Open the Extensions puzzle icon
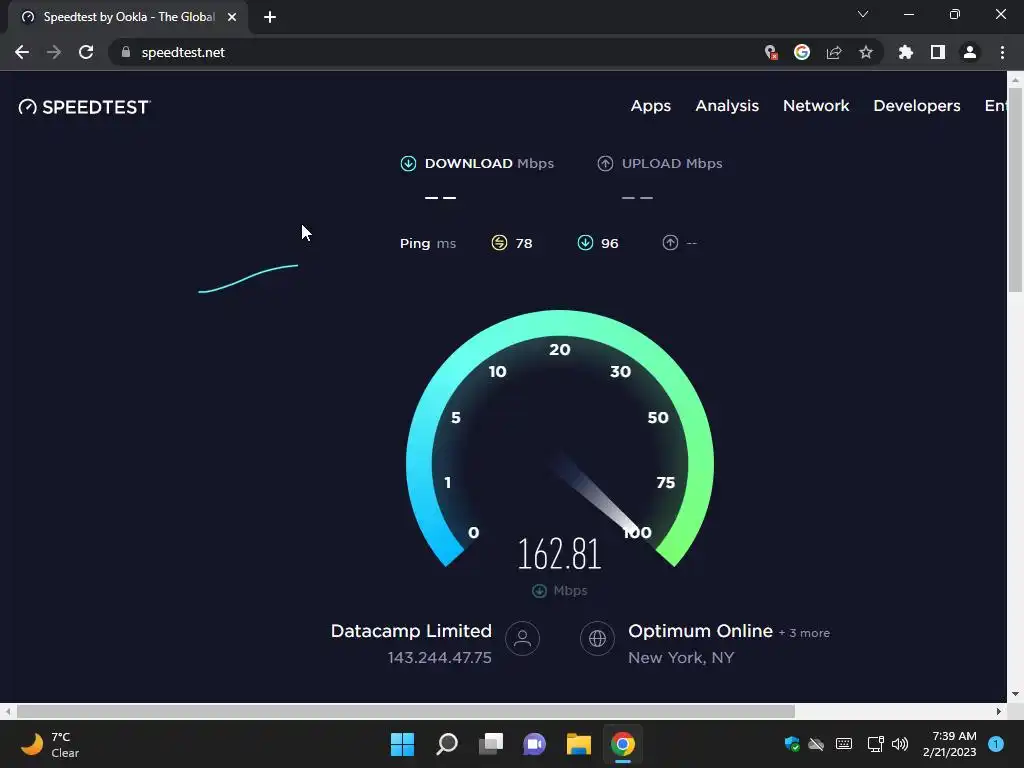This screenshot has width=1024, height=768. [x=905, y=52]
